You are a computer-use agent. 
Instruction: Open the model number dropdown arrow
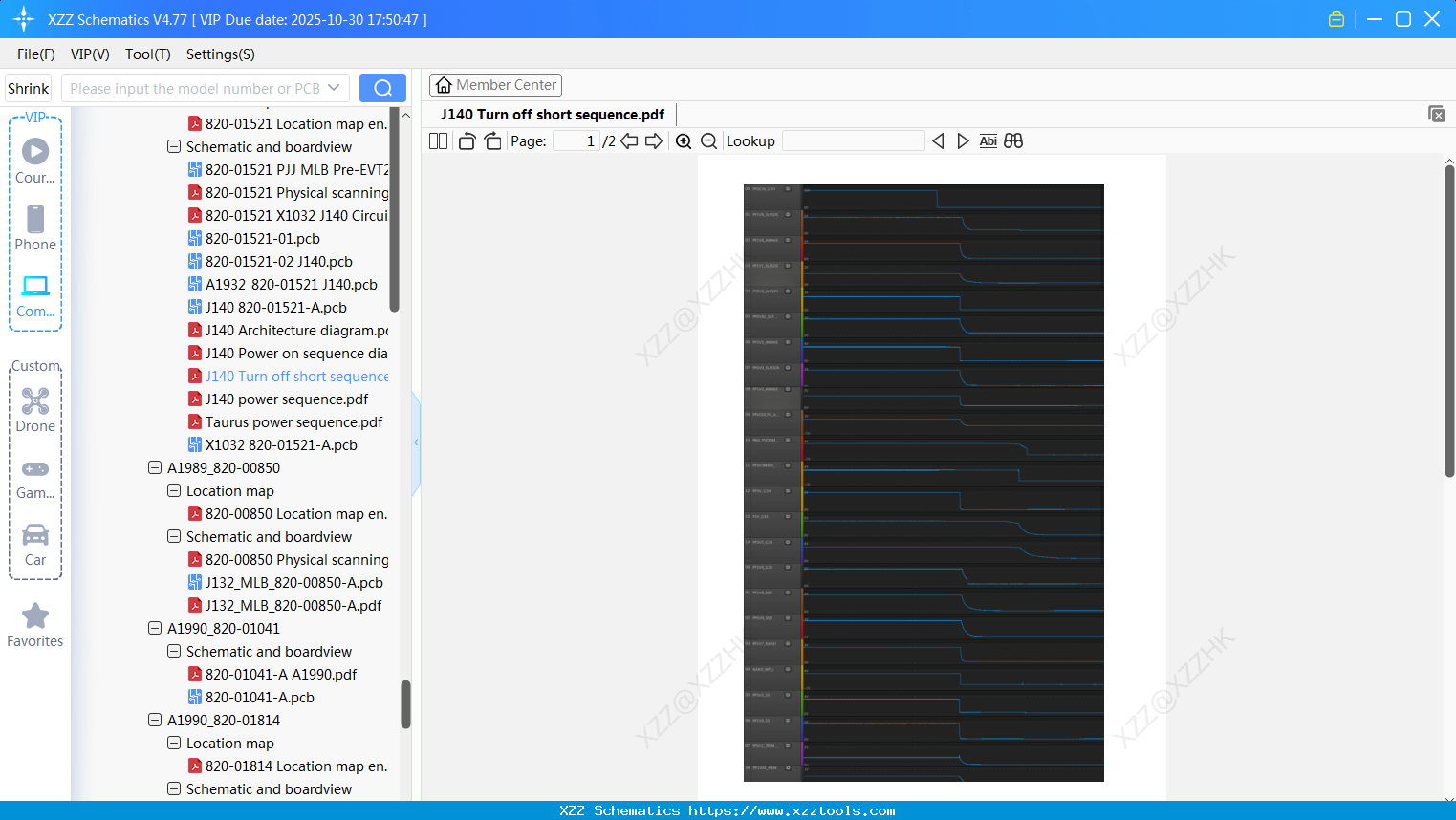[x=334, y=88]
